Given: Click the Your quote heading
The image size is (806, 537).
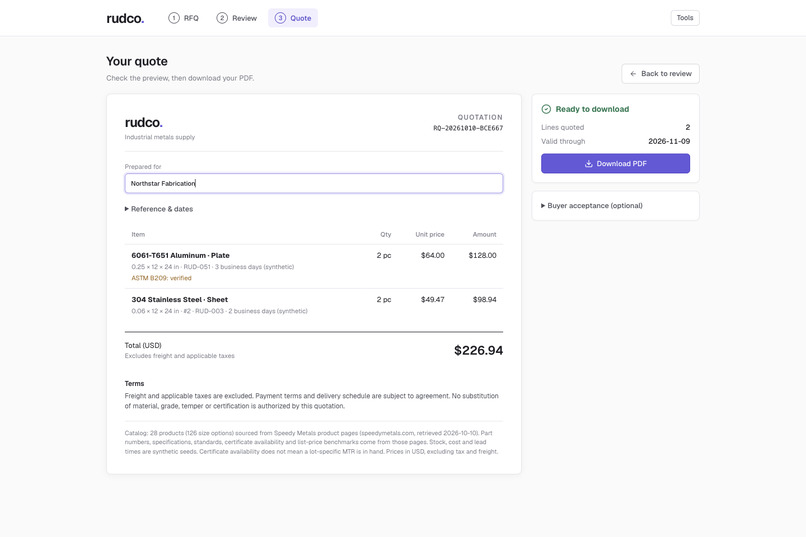Looking at the screenshot, I should click(137, 61).
